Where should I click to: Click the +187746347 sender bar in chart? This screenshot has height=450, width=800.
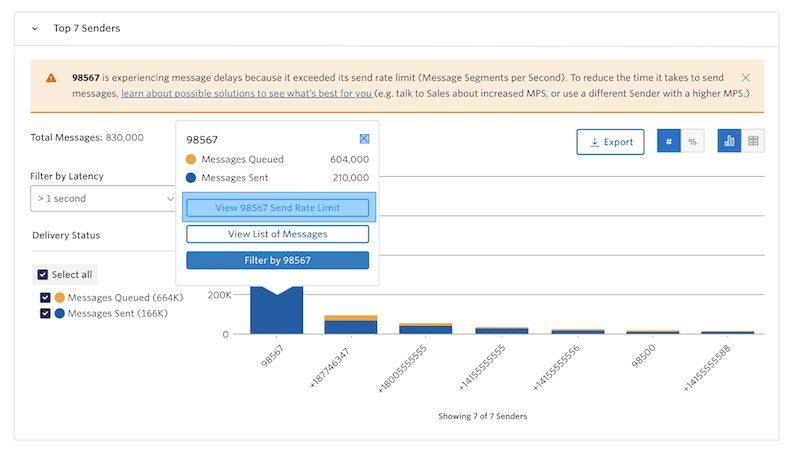350,325
